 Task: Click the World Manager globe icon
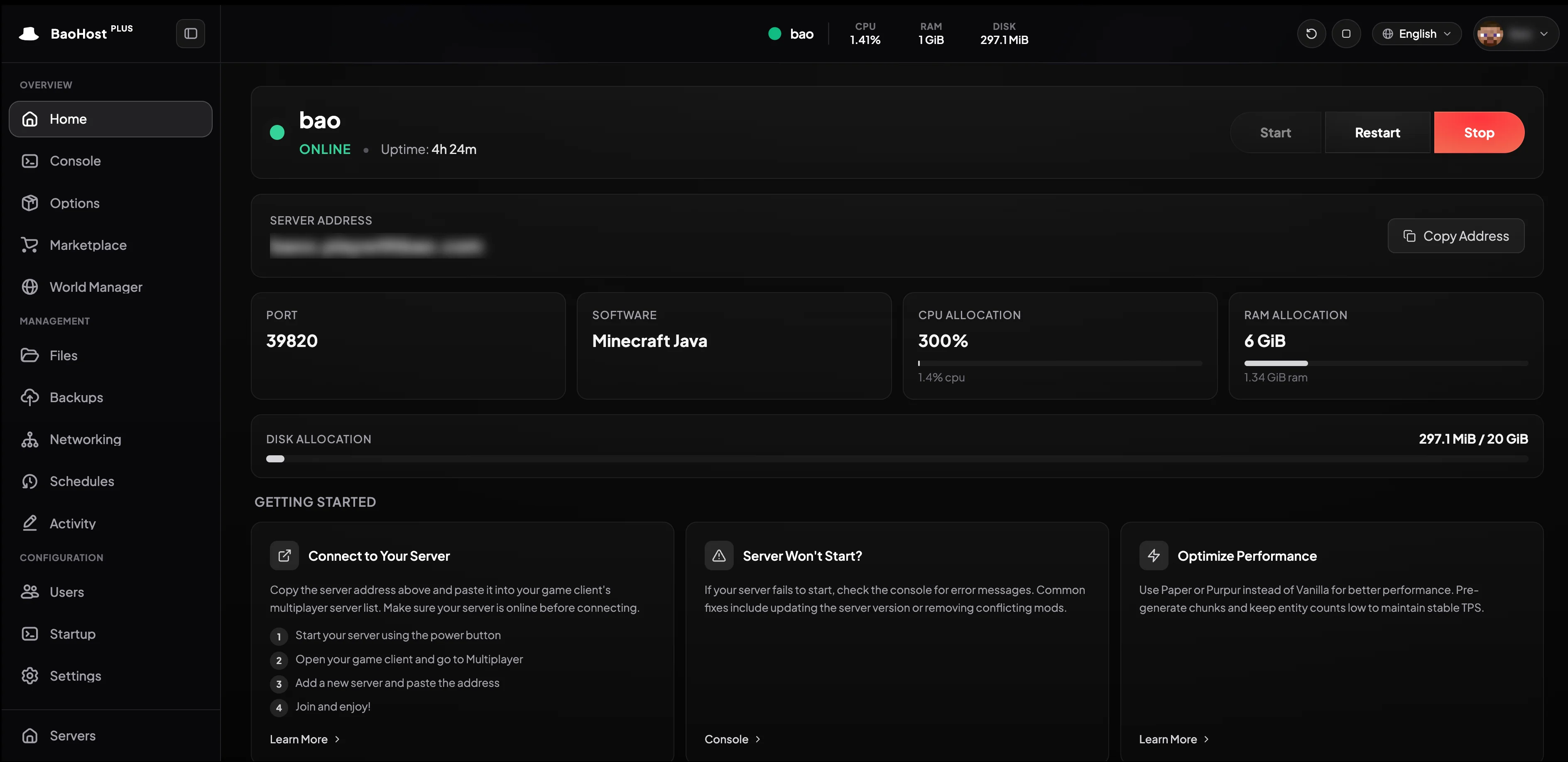[x=30, y=286]
